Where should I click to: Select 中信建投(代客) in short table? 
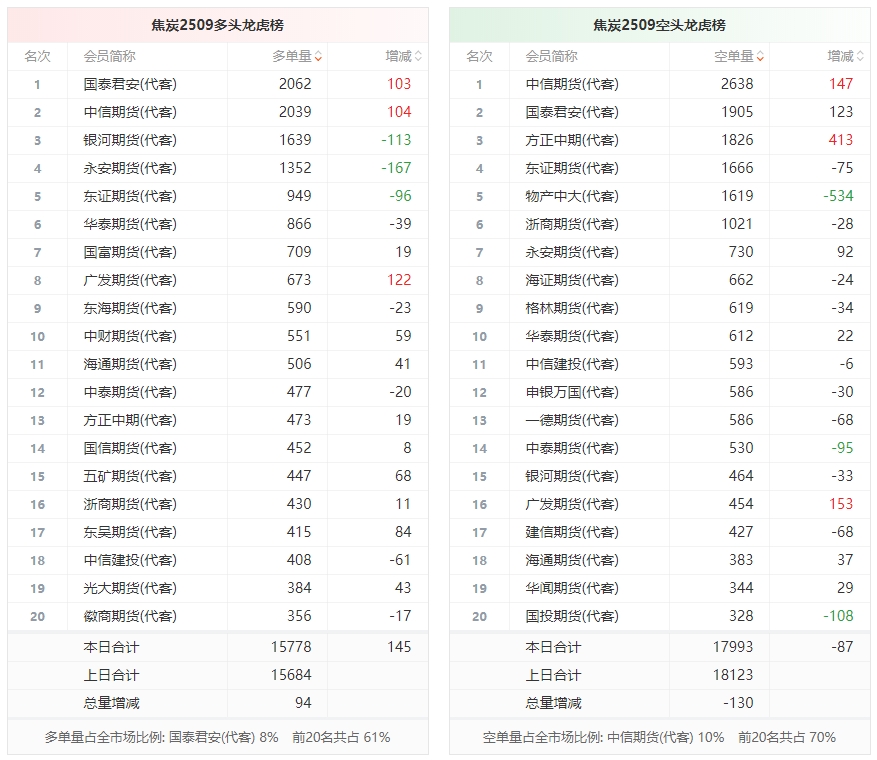pyautogui.click(x=572, y=364)
